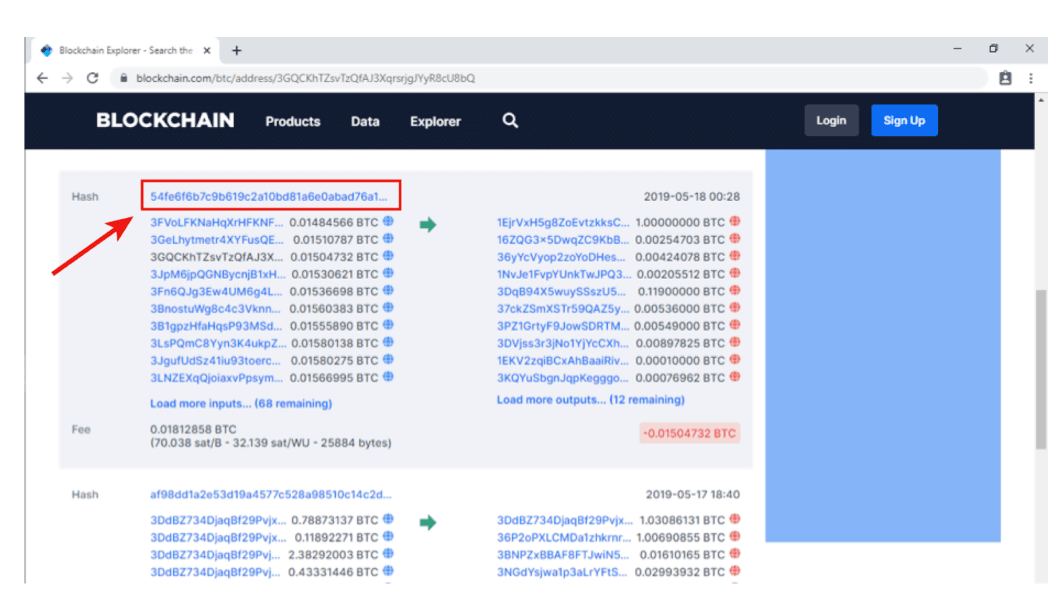Click the fee value 0.01812858 BTC
This screenshot has width=1052, height=592.
(x=193, y=430)
